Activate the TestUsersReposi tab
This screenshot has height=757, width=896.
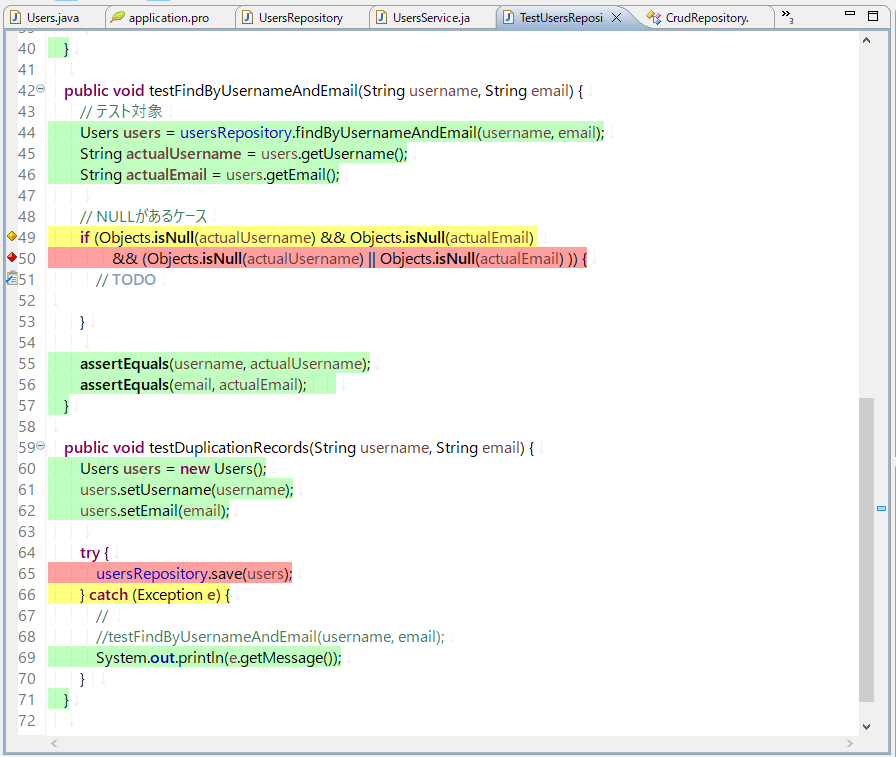(561, 18)
